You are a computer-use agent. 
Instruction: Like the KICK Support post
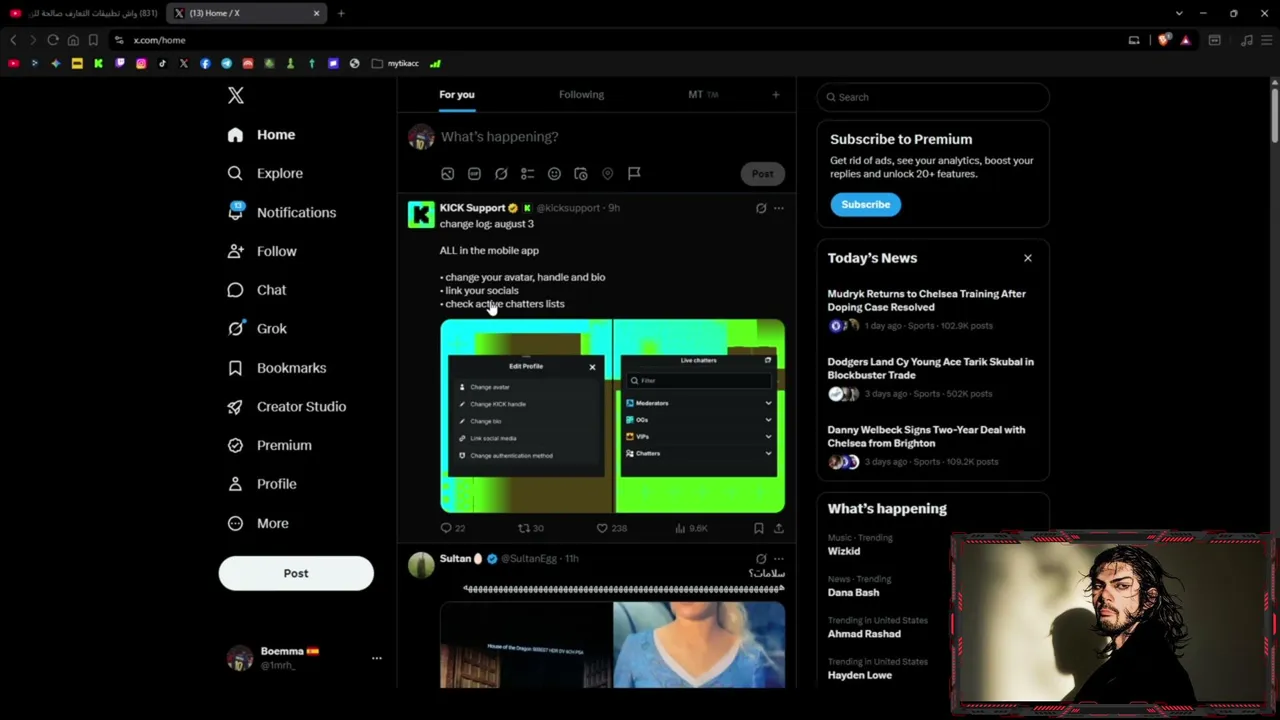(612, 528)
